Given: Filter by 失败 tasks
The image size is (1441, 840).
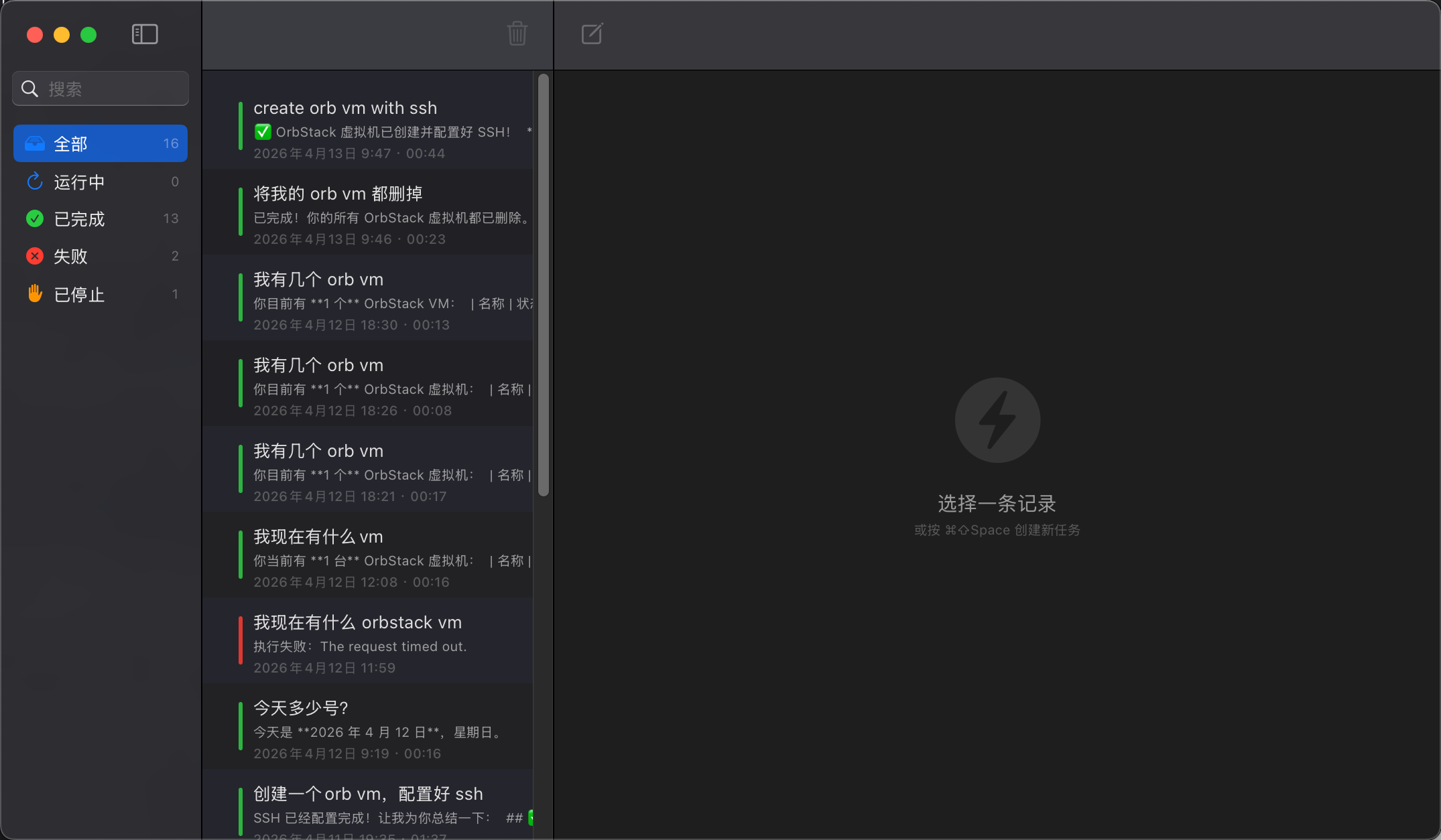Looking at the screenshot, I should pyautogui.click(x=101, y=256).
